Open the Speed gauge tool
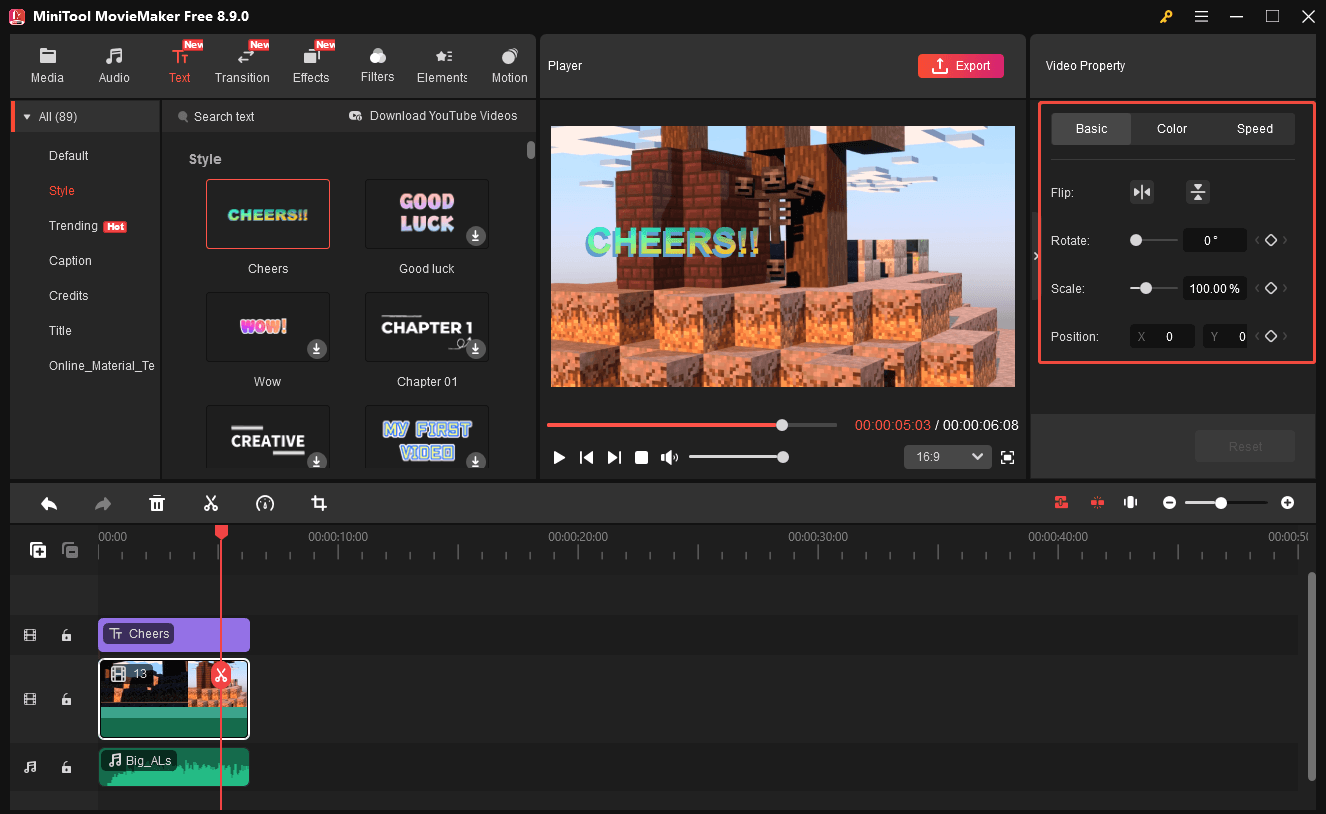 [x=265, y=503]
